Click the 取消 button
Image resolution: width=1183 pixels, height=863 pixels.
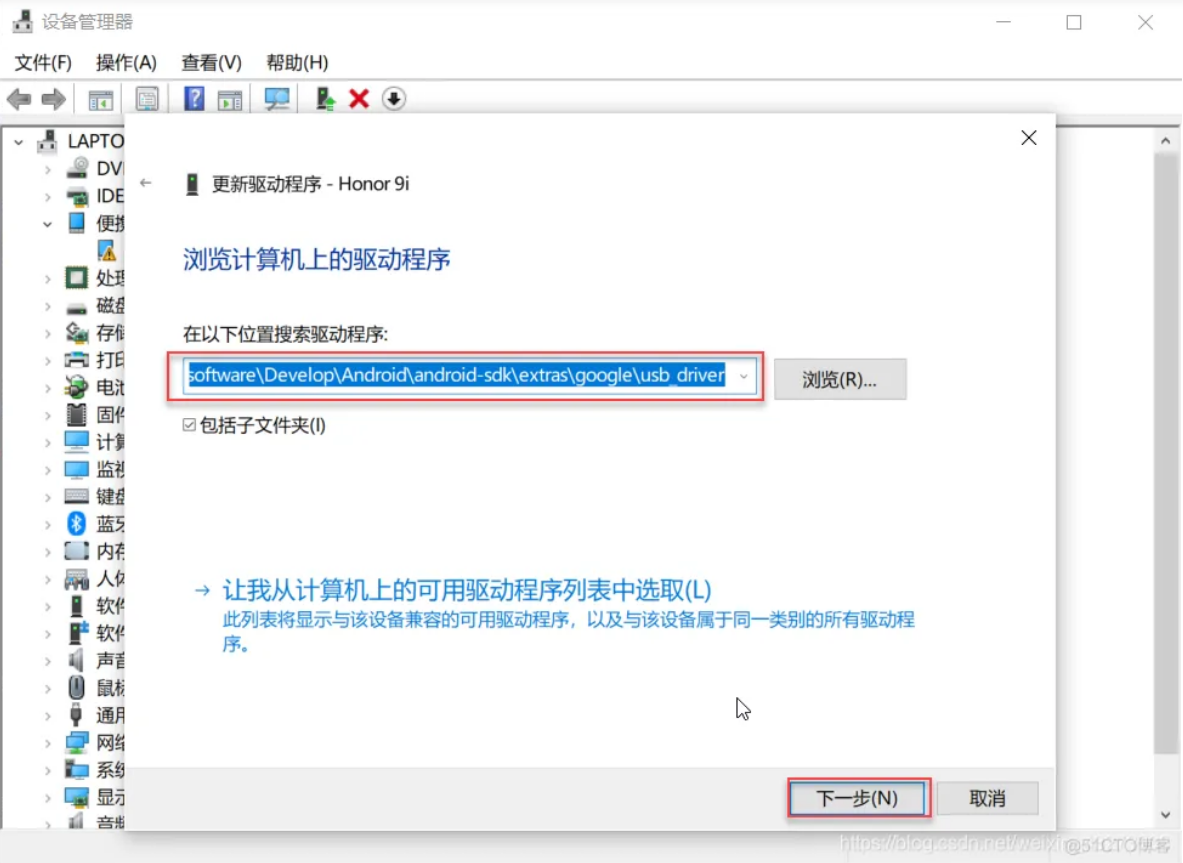click(x=987, y=799)
